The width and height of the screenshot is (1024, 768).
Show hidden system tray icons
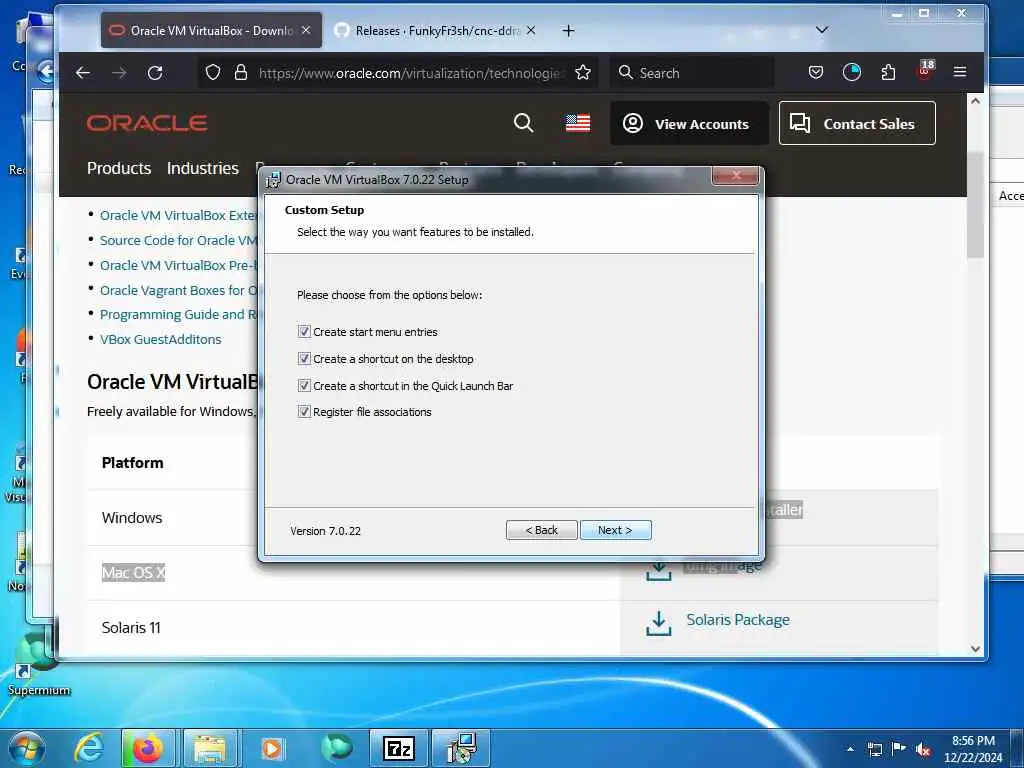pos(850,749)
